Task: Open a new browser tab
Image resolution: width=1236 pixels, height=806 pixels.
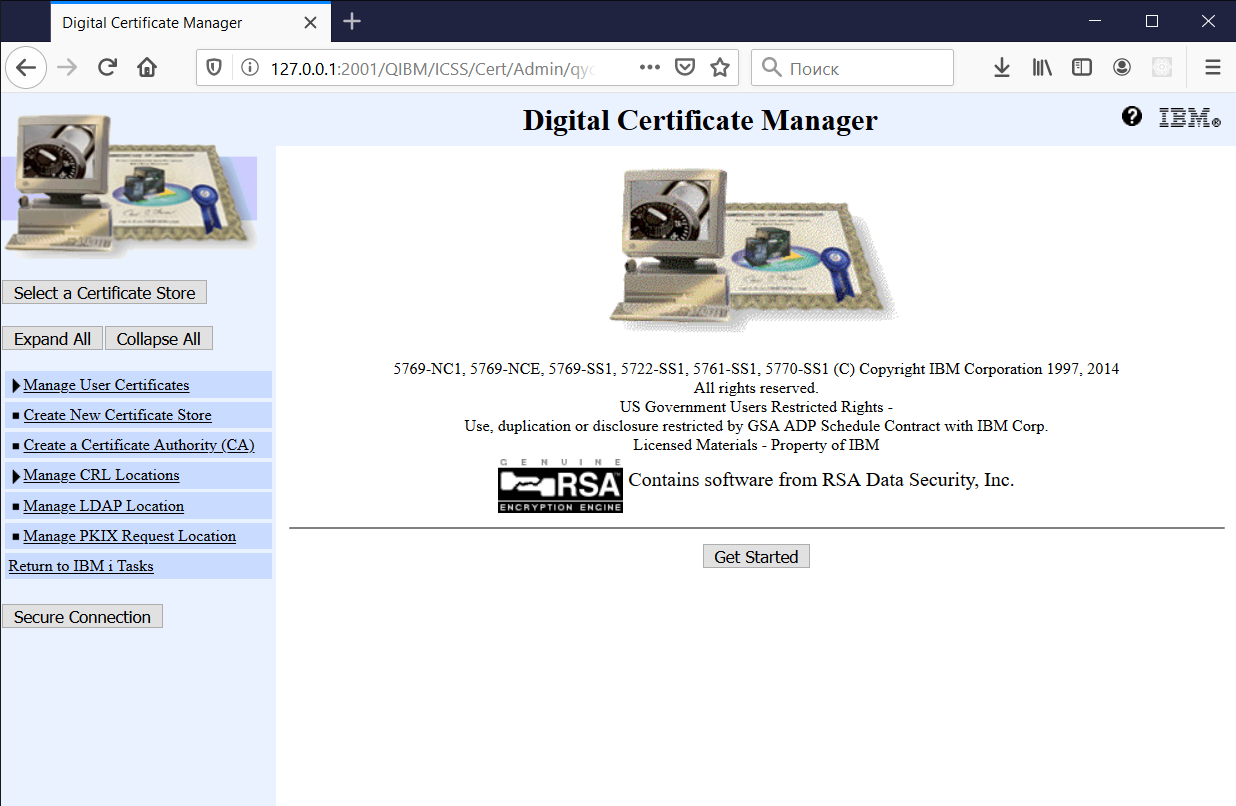Action: pos(352,21)
